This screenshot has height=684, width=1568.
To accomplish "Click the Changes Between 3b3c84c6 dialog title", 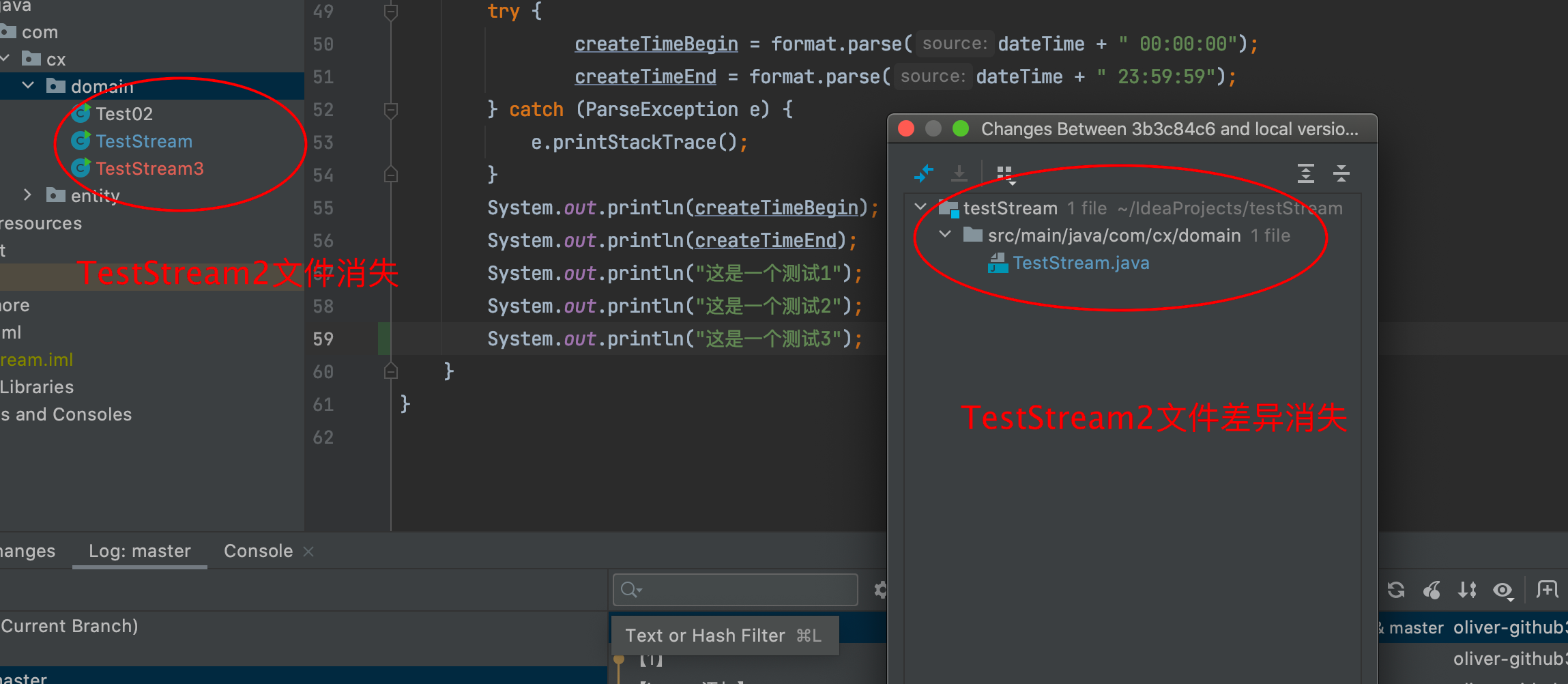I will 1170,129.
